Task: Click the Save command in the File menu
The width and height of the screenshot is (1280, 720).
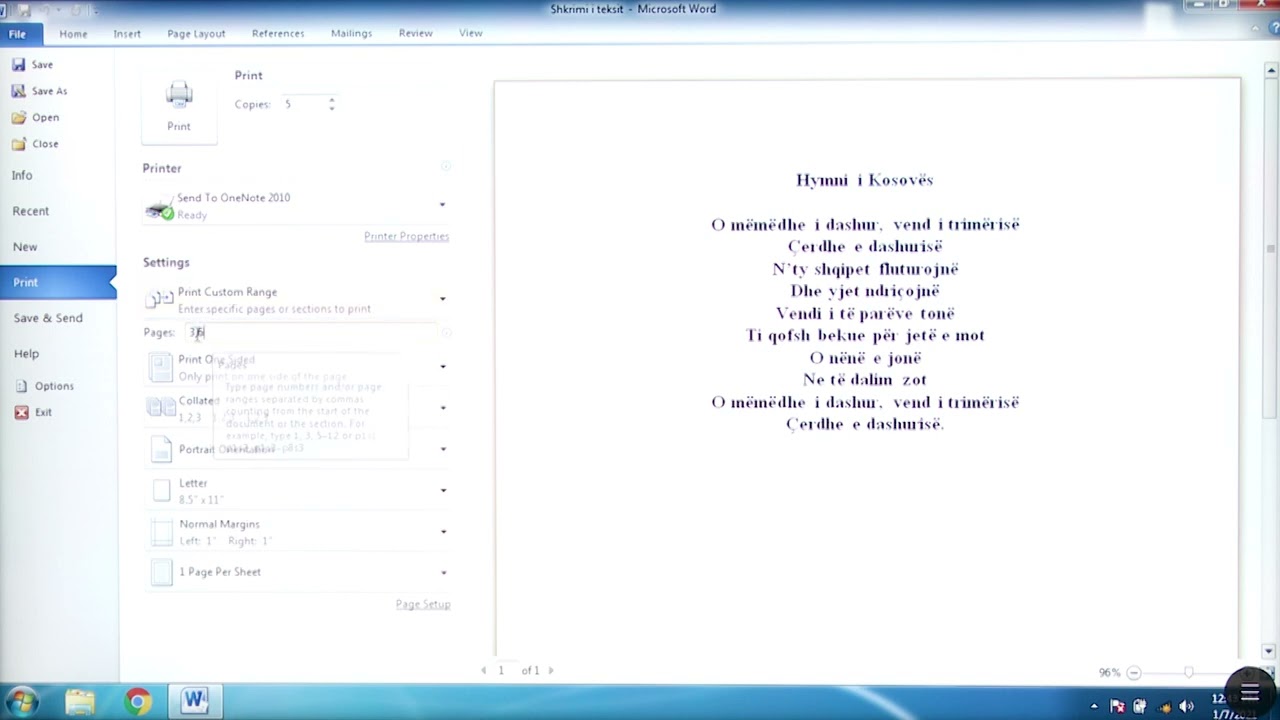Action: [33, 64]
